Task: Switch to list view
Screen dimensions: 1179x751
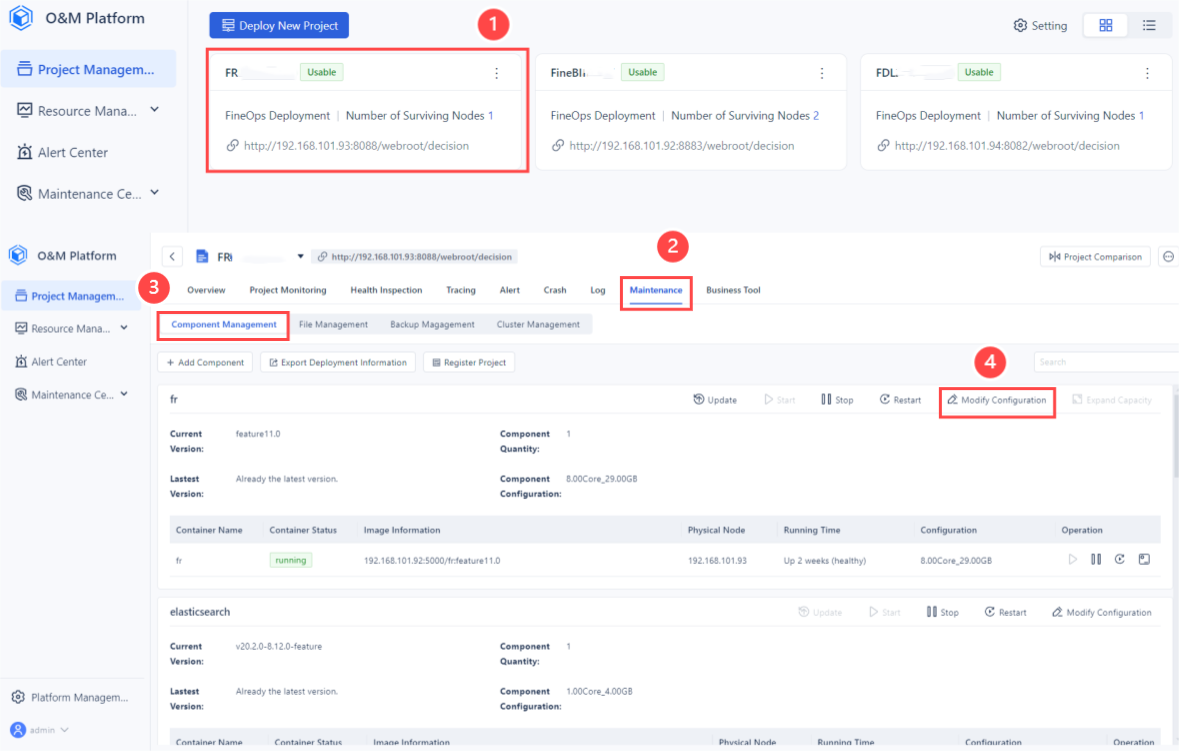Action: [x=1149, y=26]
